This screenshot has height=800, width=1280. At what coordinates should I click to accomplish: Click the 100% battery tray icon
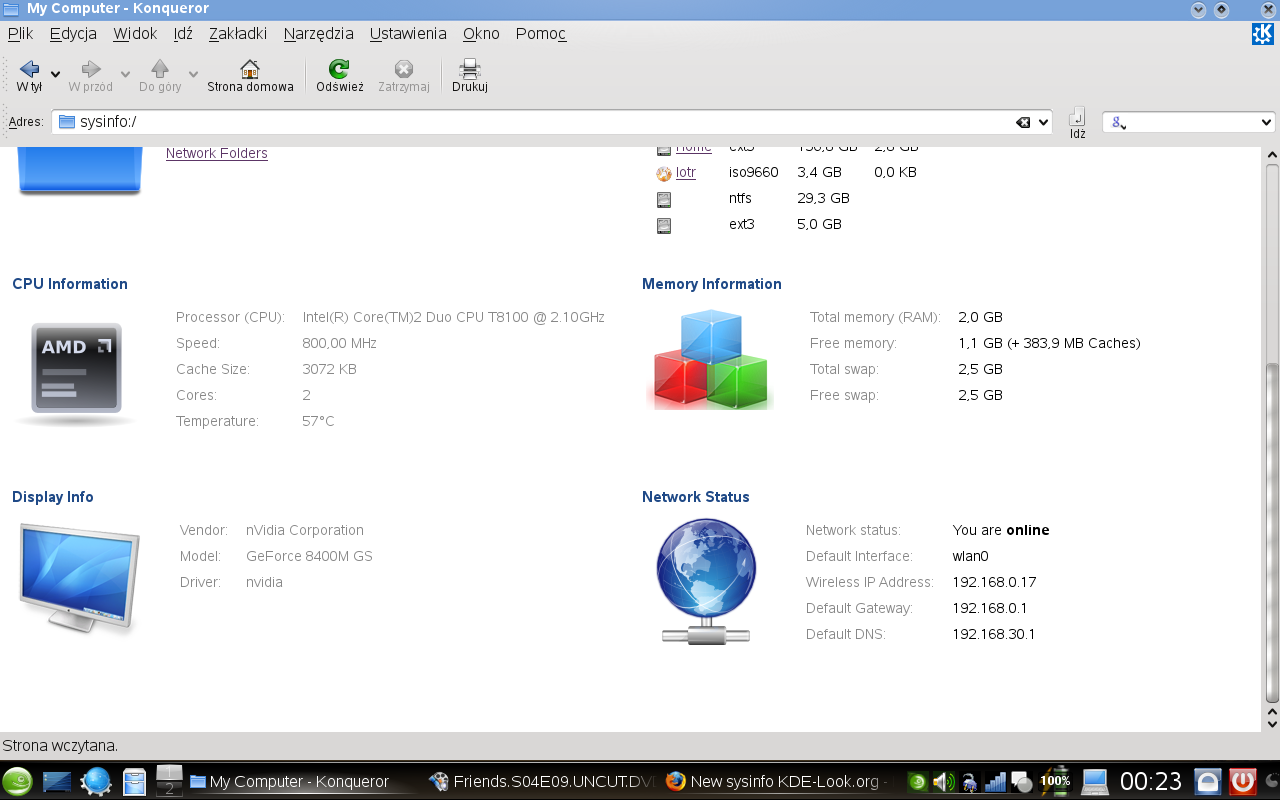click(x=1055, y=781)
